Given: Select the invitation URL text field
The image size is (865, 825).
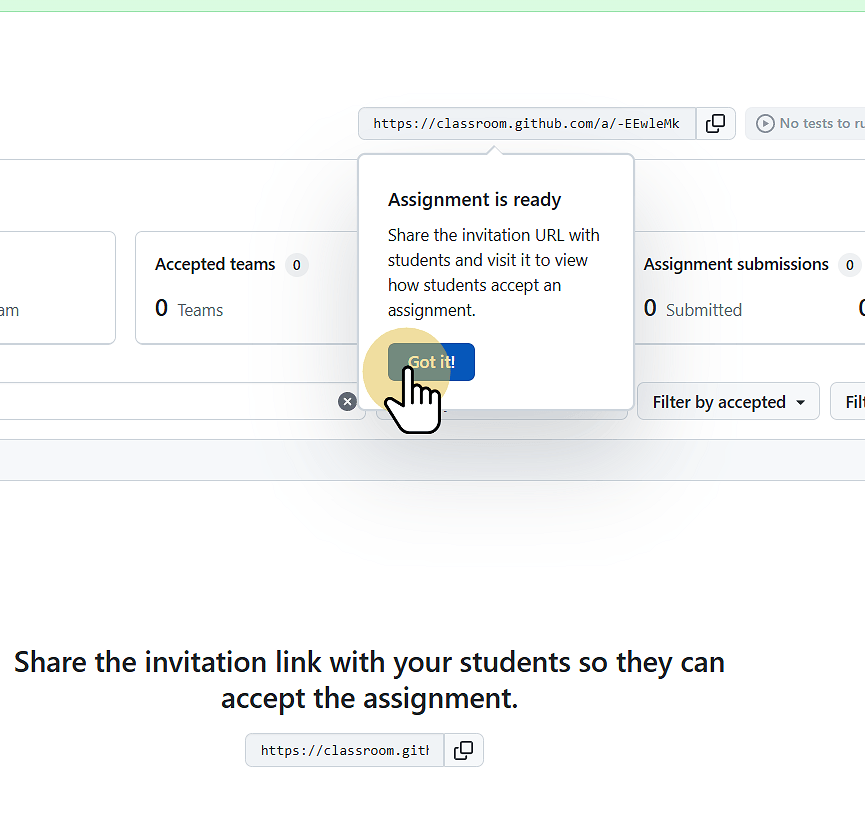Looking at the screenshot, I should tap(525, 123).
